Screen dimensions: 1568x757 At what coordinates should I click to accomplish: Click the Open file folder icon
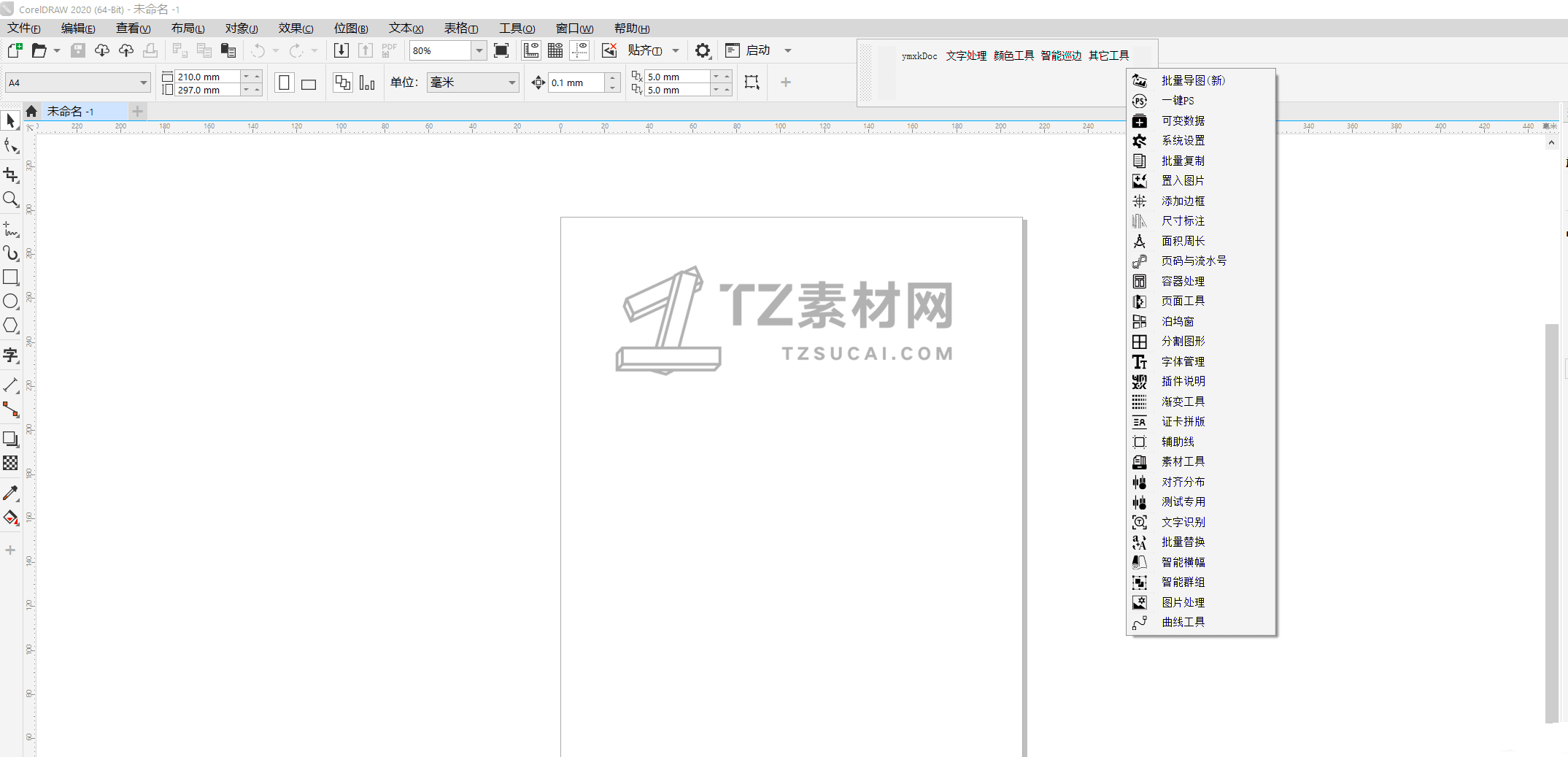click(39, 50)
